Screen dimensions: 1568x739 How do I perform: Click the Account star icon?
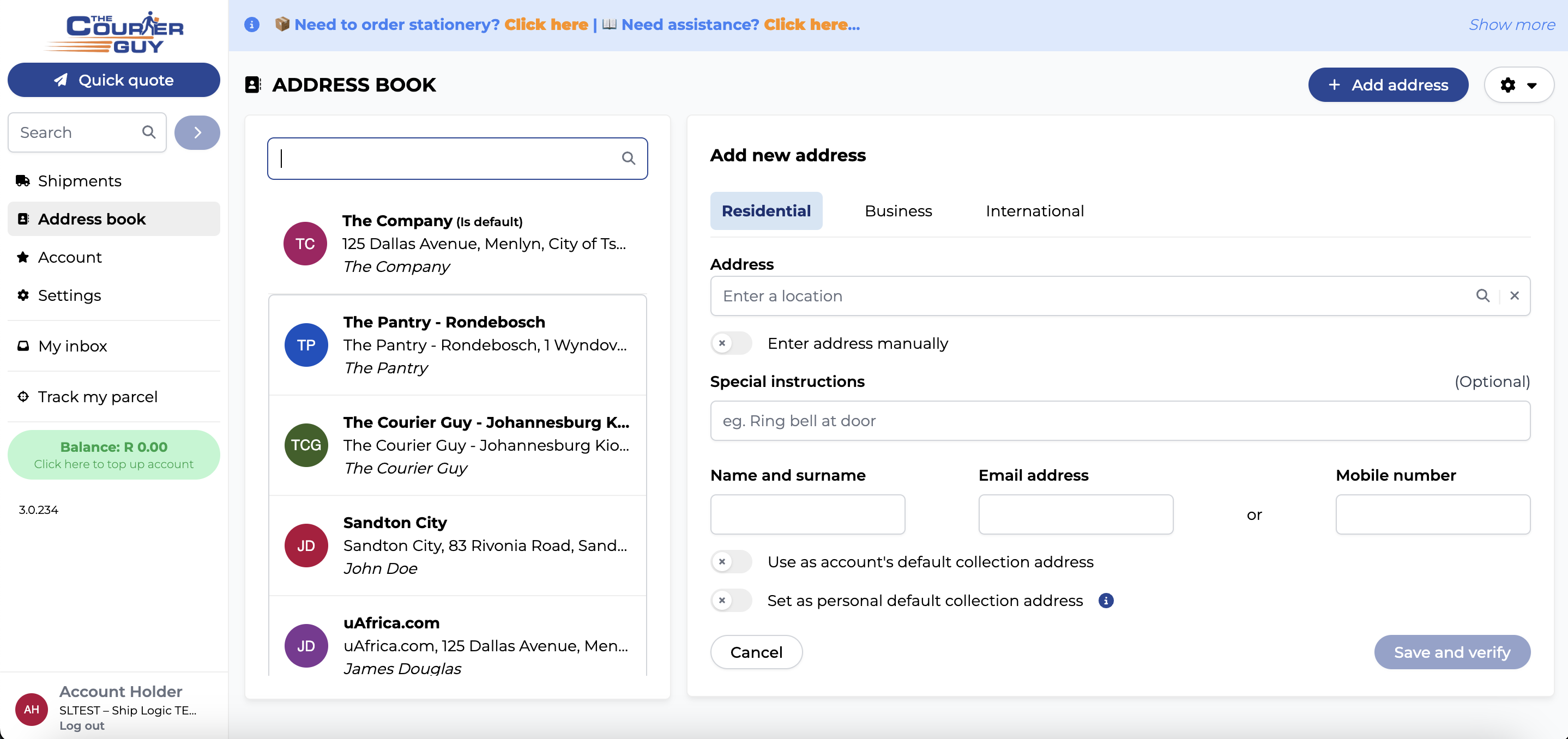[23, 257]
